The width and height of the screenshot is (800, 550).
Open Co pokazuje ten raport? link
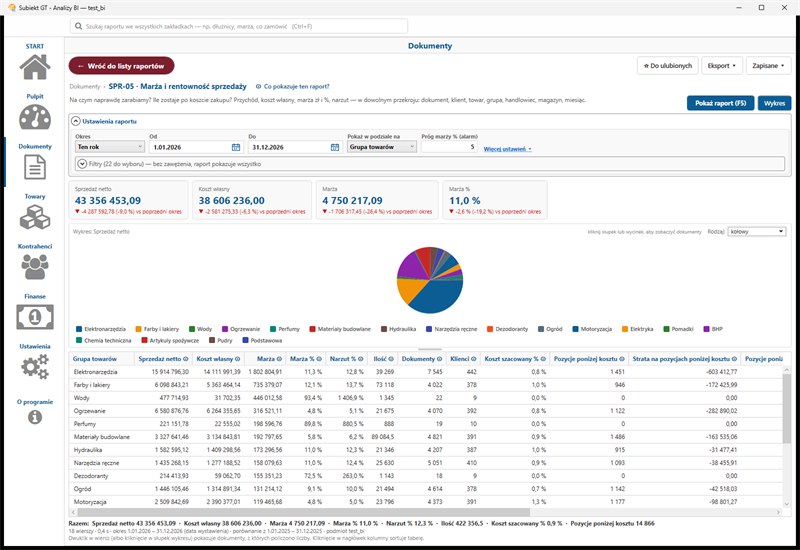pyautogui.click(x=292, y=87)
